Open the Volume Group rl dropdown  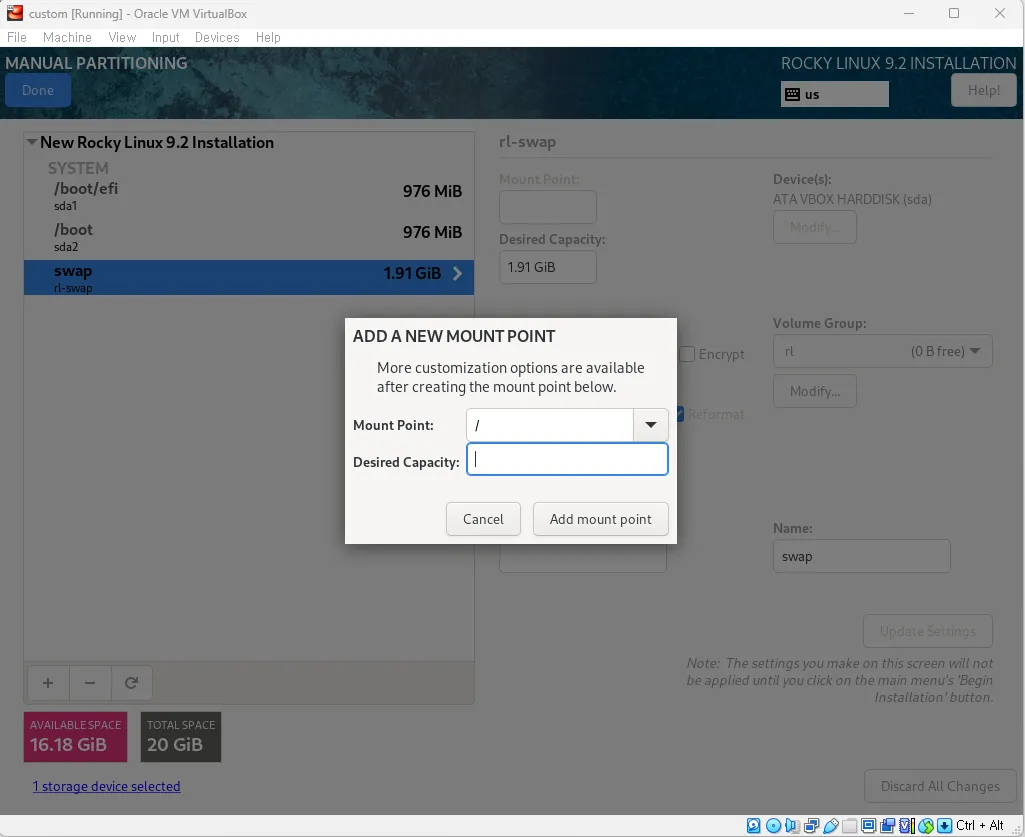882,351
